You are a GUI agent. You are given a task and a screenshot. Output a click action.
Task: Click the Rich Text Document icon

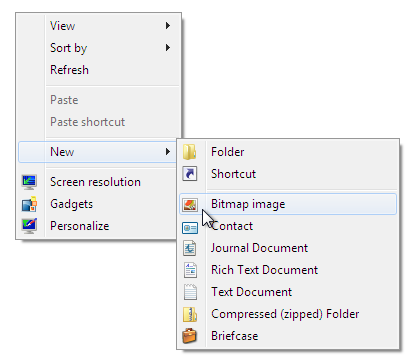tap(190, 270)
